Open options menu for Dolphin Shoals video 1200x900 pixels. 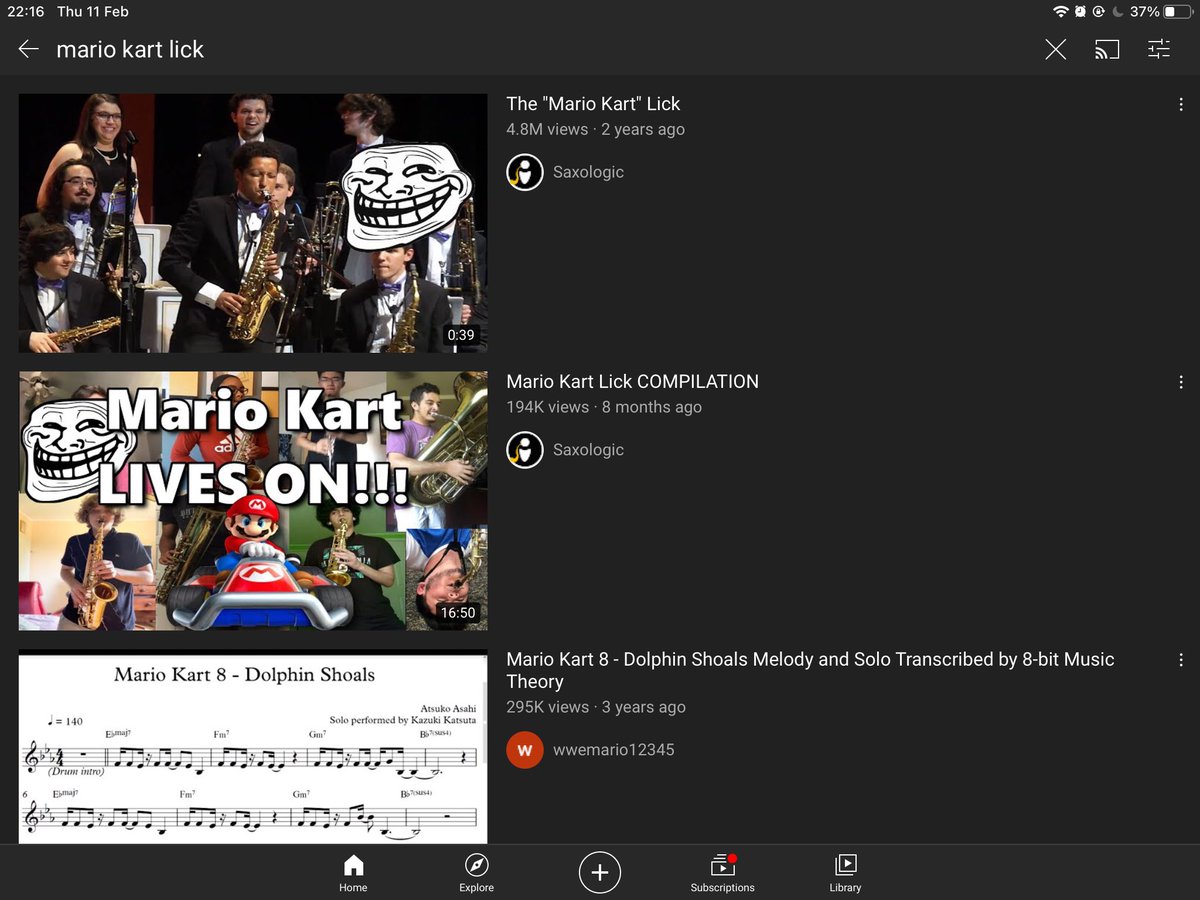coord(1181,660)
